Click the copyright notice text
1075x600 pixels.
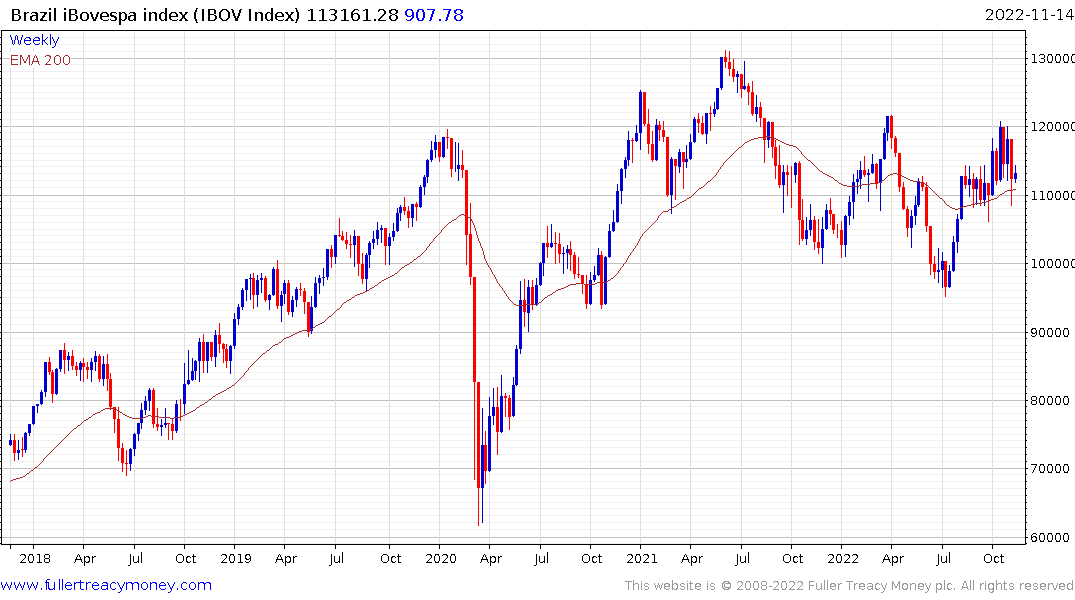tap(849, 586)
